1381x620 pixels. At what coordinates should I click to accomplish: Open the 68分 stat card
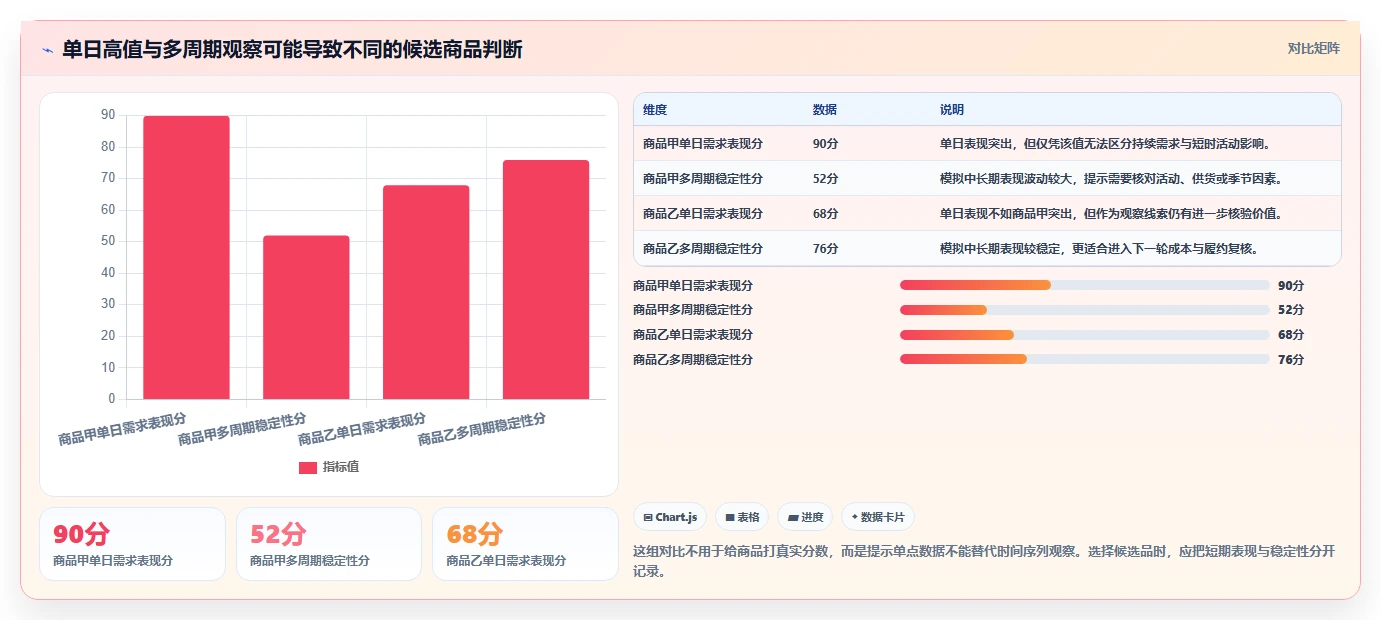525,544
